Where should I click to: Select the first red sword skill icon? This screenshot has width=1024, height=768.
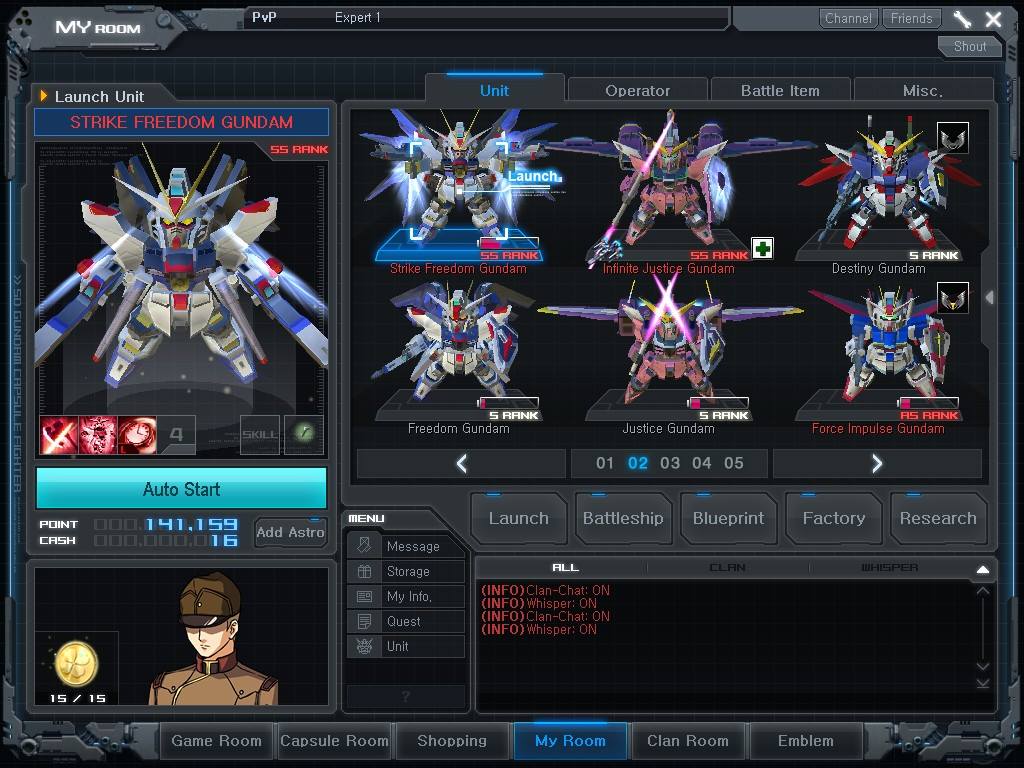pos(59,435)
